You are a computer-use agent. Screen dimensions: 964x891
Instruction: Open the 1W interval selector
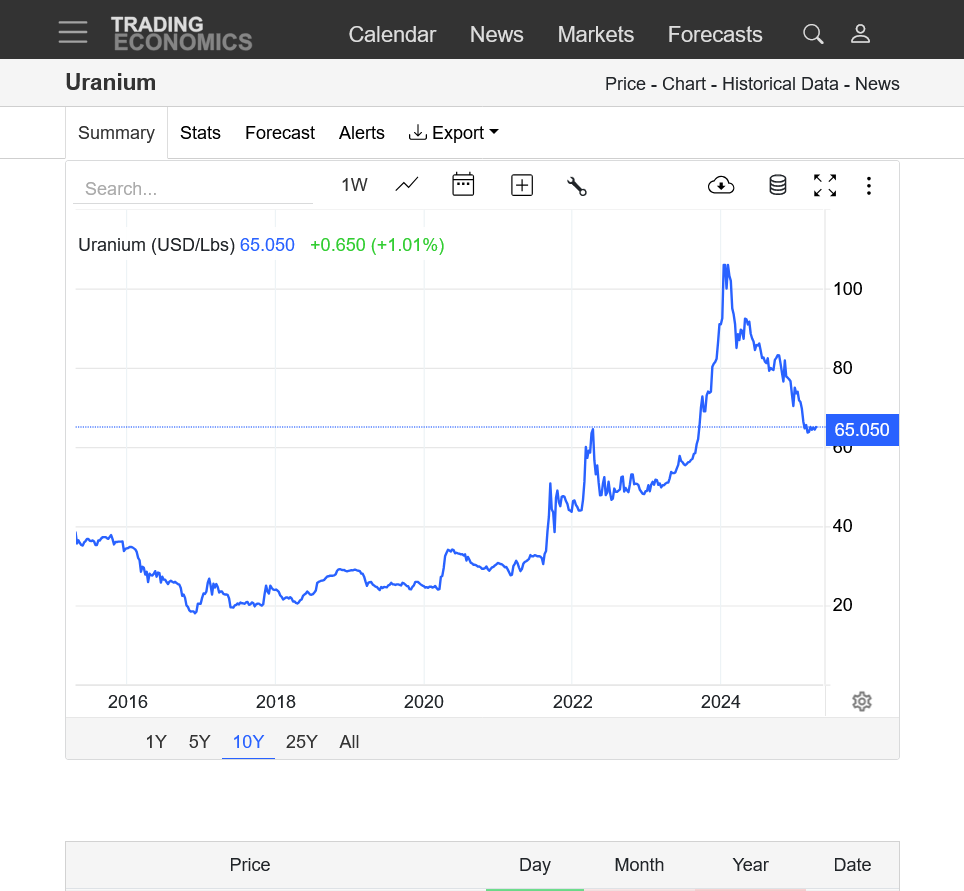click(354, 185)
